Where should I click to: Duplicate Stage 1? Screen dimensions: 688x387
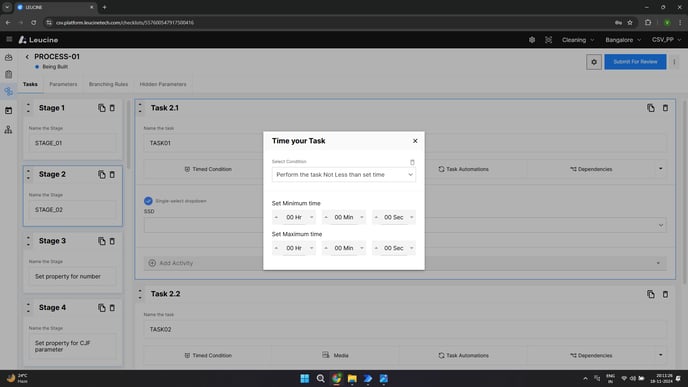click(x=102, y=108)
